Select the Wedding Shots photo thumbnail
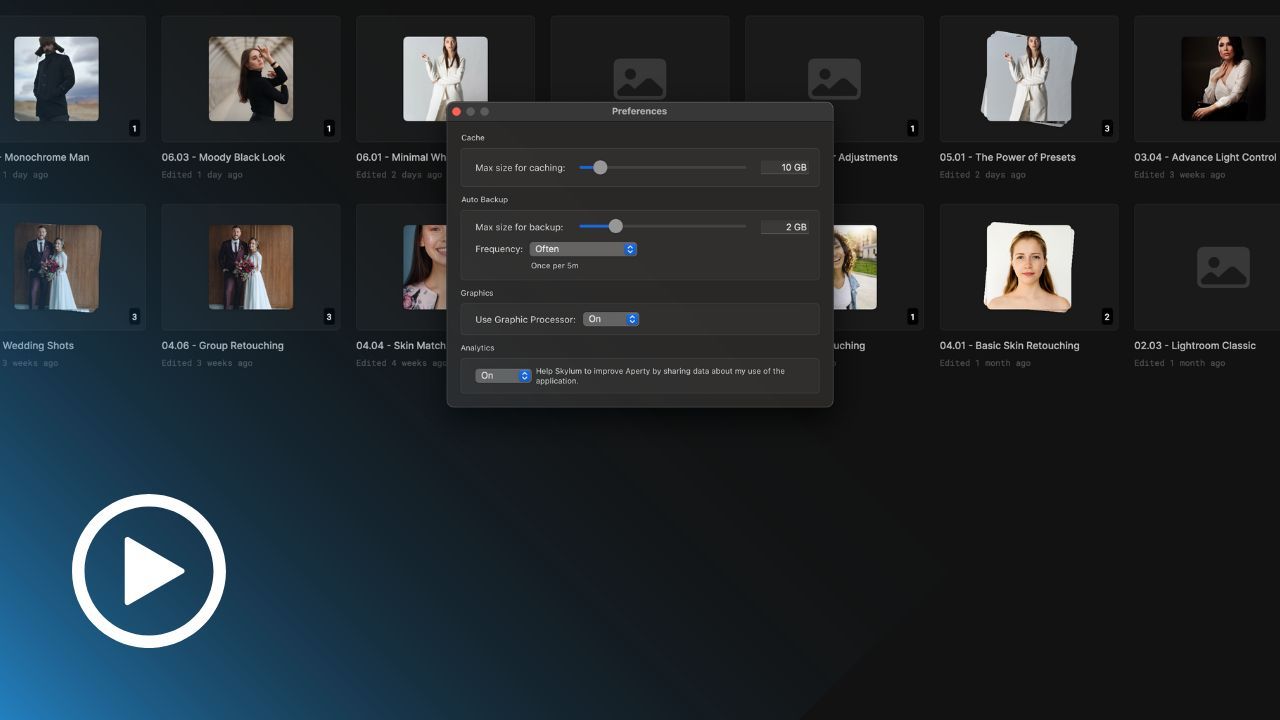The image size is (1280, 720). tap(57, 267)
